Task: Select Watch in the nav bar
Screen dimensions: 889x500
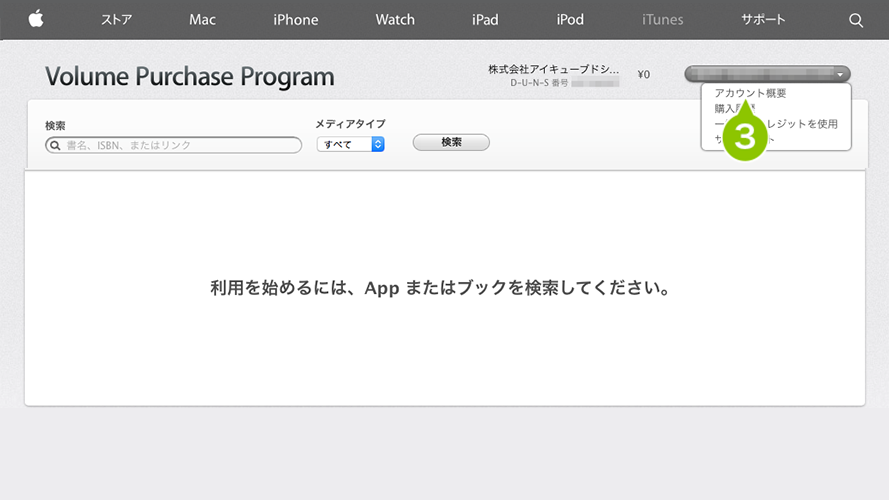Action: click(x=395, y=20)
